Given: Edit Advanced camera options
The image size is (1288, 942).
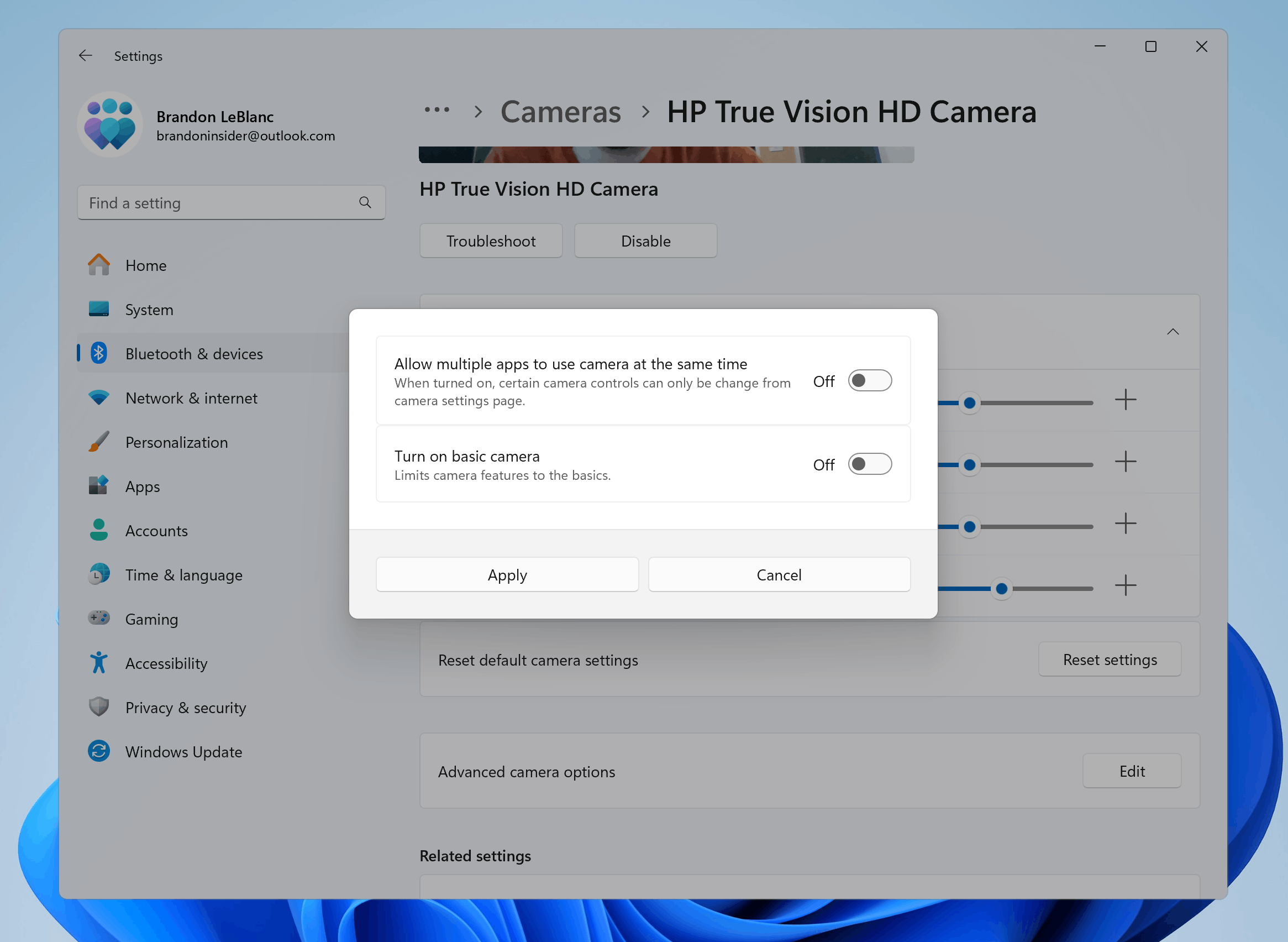Looking at the screenshot, I should click(x=1134, y=770).
